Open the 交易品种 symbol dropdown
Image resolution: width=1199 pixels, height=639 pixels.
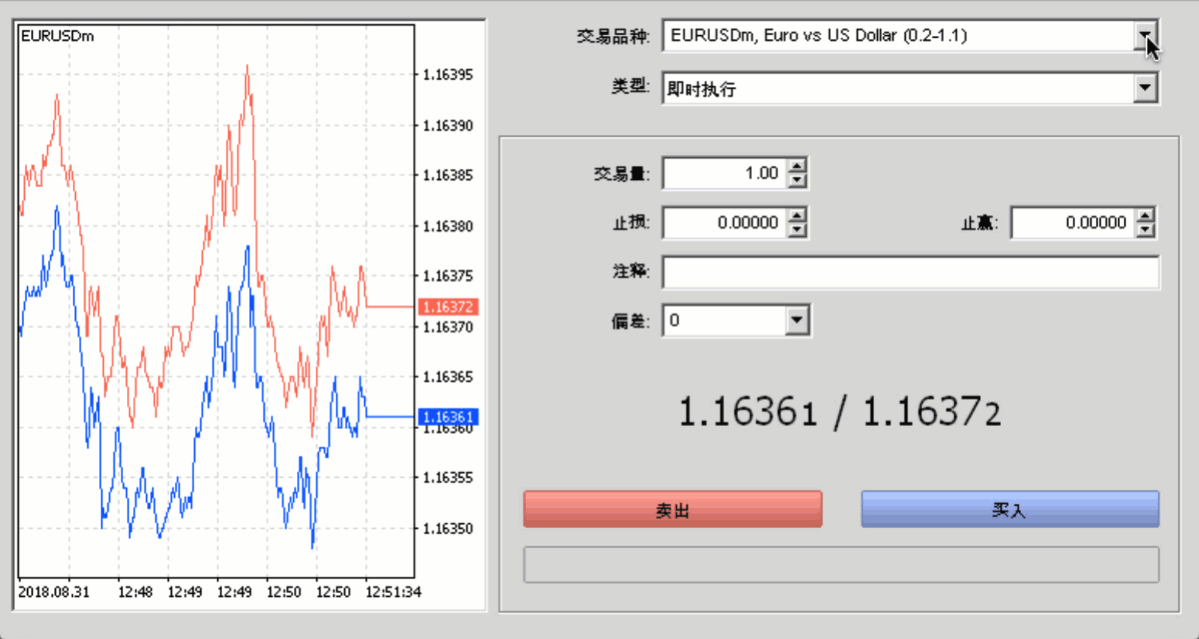pos(1146,35)
